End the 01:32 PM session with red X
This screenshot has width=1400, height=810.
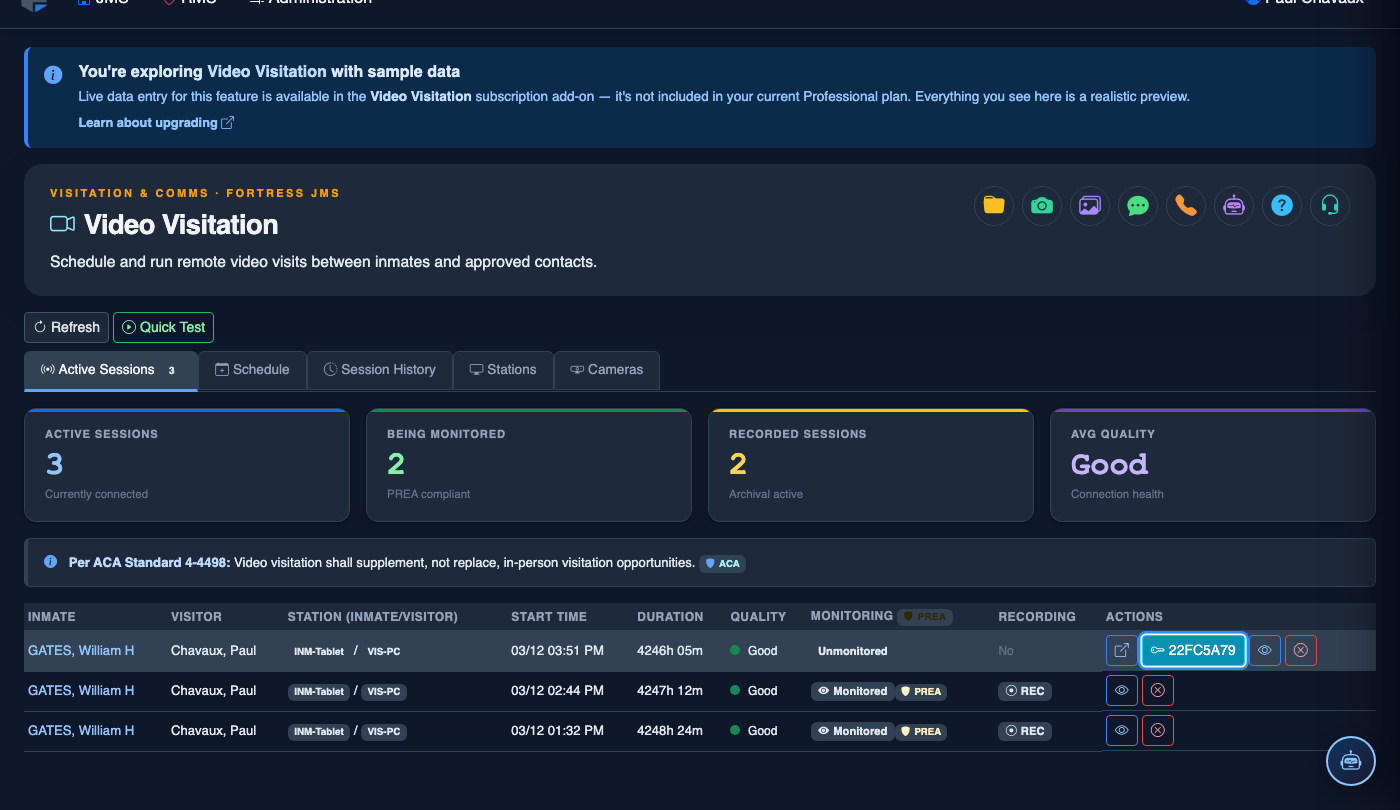click(x=1158, y=730)
